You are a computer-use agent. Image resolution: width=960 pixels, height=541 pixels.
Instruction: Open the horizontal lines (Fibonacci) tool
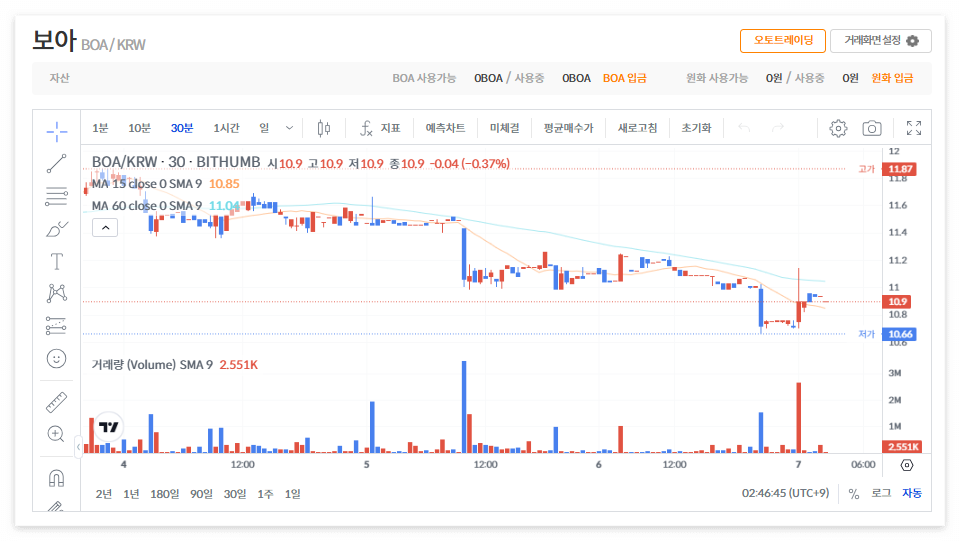(56, 196)
